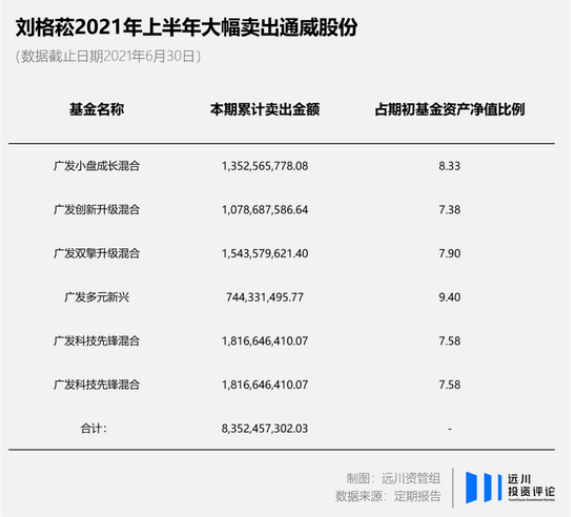Click the 合计 total row label

point(93,429)
